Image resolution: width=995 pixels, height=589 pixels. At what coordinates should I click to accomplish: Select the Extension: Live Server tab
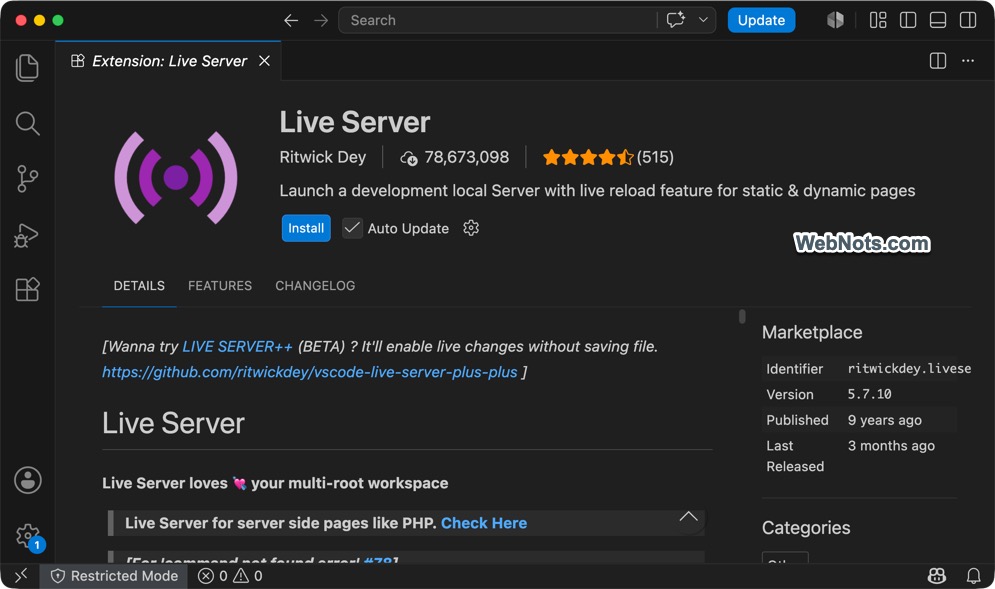click(x=168, y=61)
